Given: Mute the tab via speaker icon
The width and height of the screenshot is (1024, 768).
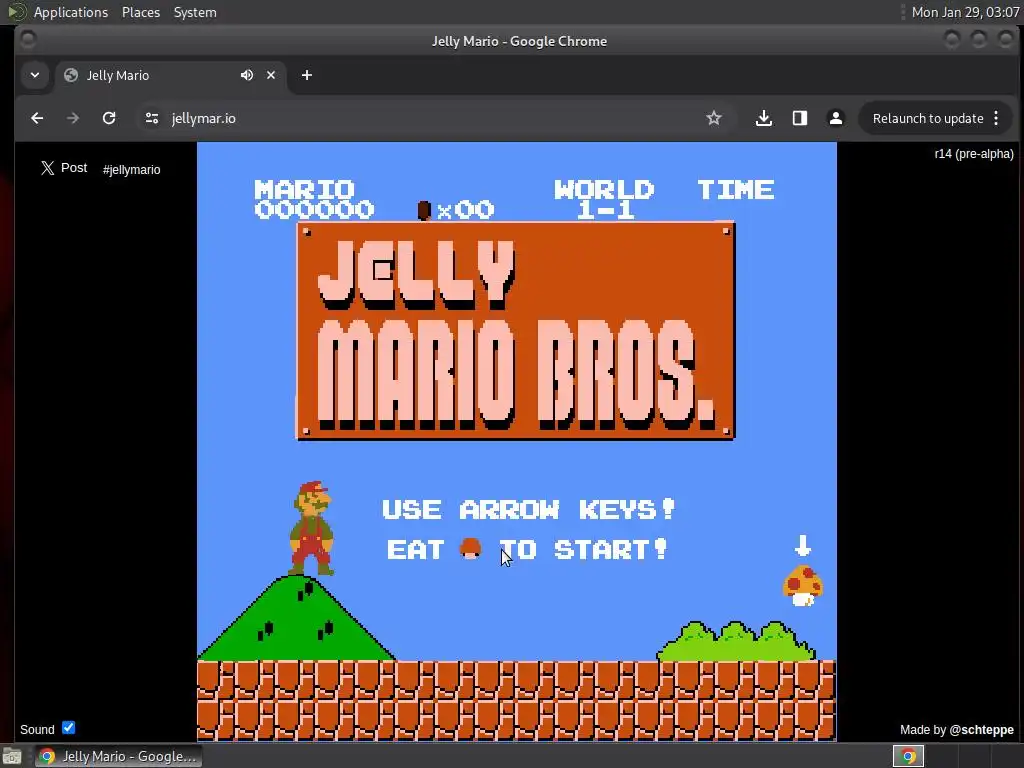Looking at the screenshot, I should [x=246, y=75].
